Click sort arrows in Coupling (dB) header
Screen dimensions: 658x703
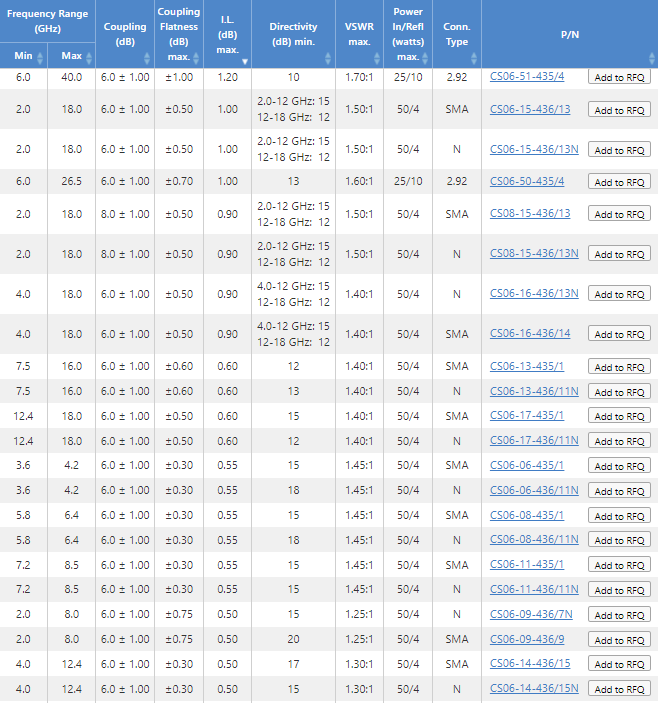pyautogui.click(x=148, y=56)
